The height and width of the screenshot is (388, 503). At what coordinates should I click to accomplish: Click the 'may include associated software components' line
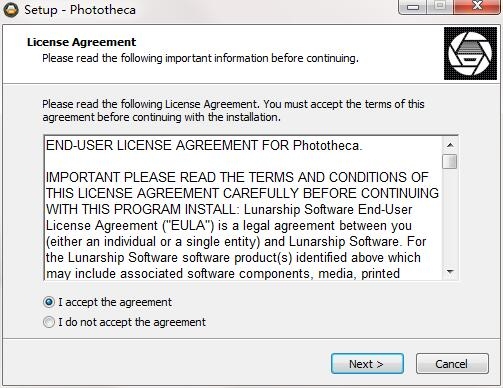pyautogui.click(x=223, y=274)
